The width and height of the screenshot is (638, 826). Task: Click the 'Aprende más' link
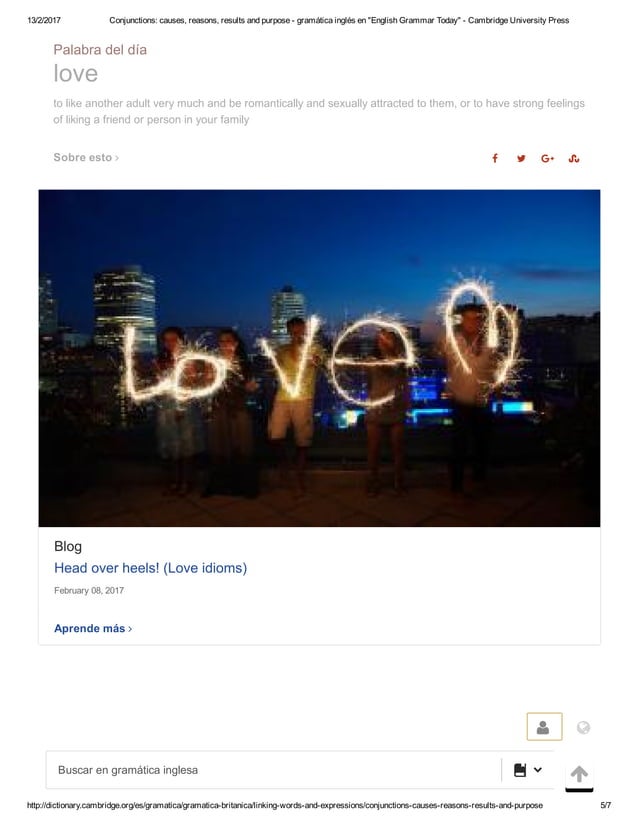click(93, 628)
